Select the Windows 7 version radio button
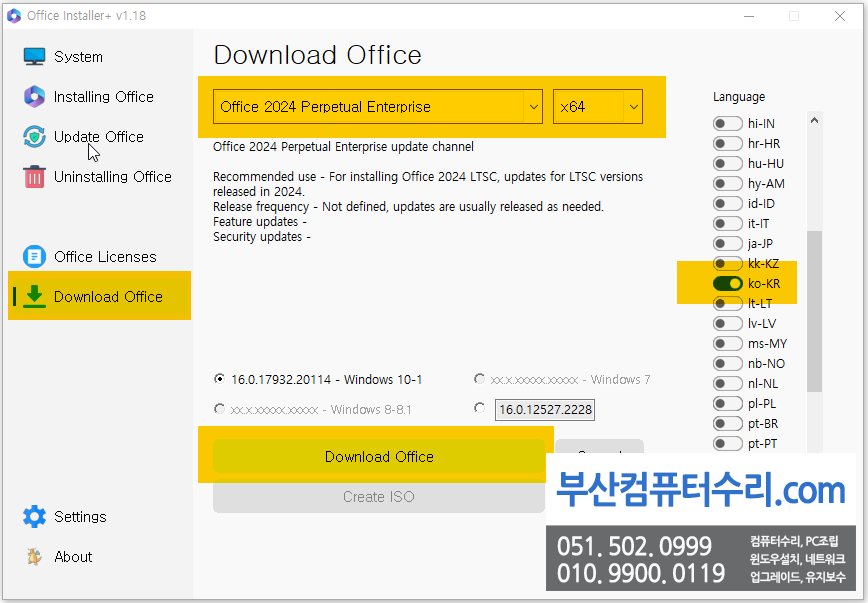868x603 pixels. coord(479,379)
